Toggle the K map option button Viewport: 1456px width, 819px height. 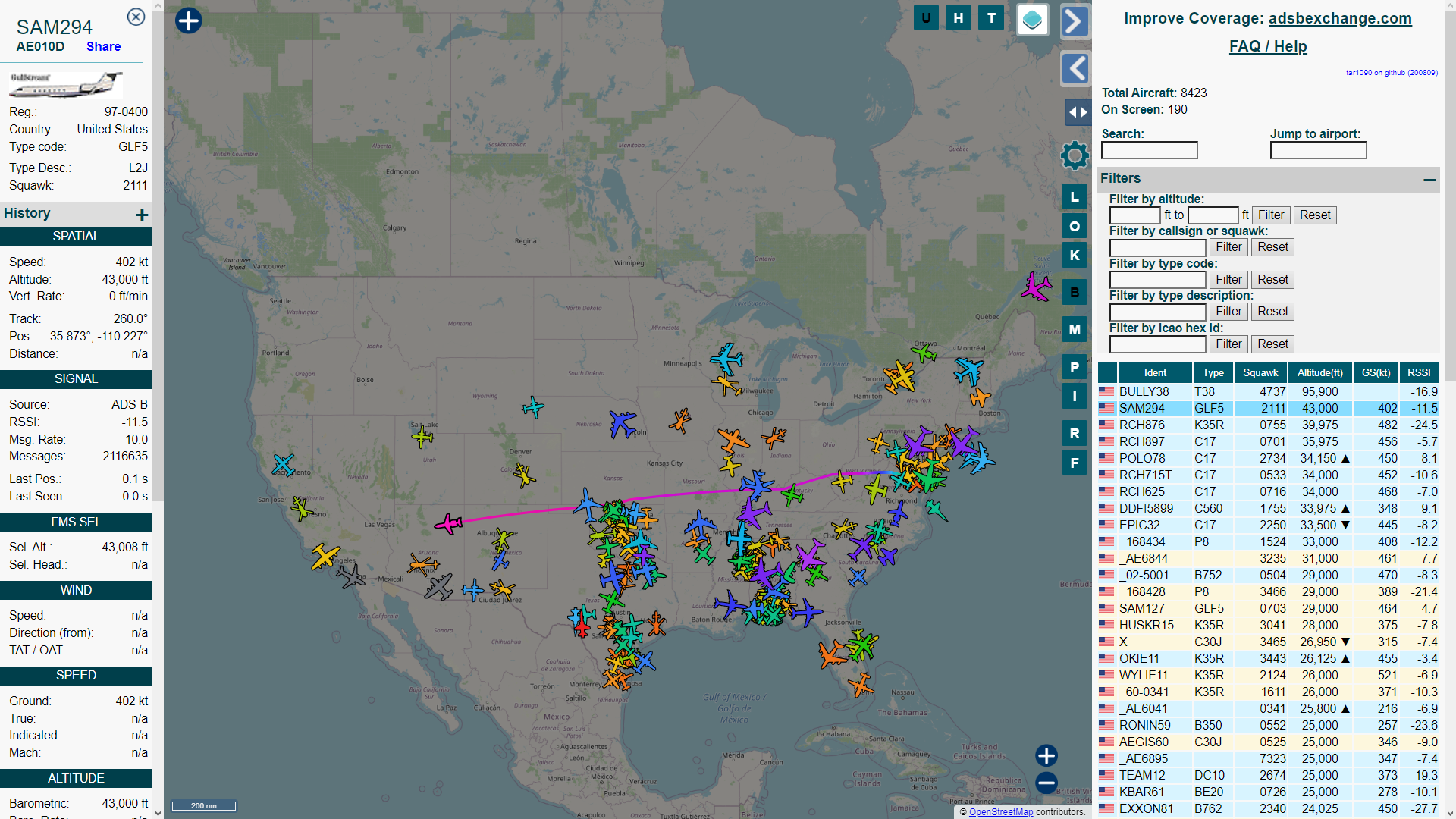point(1075,256)
